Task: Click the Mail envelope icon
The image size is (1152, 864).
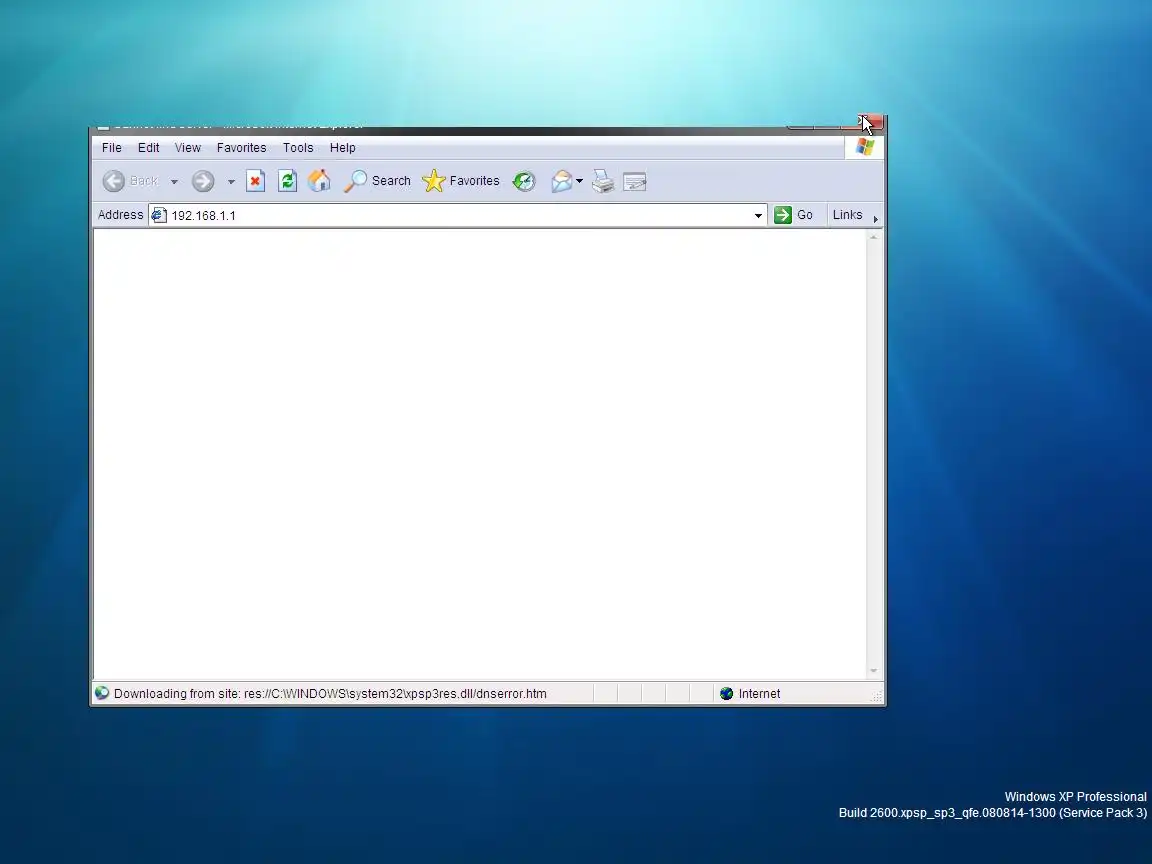Action: click(x=562, y=181)
